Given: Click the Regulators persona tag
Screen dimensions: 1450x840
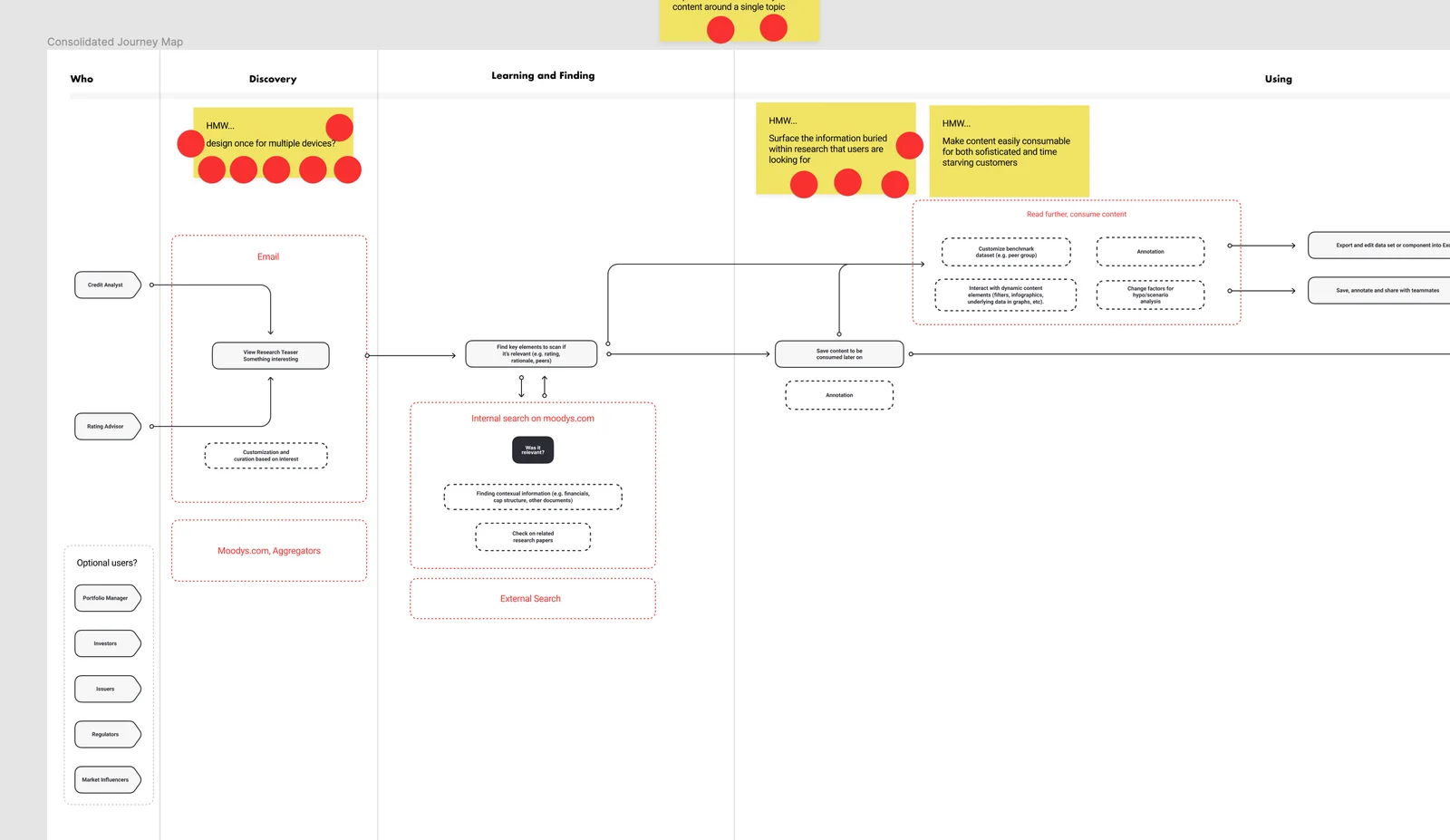Looking at the screenshot, I should 107,734.
